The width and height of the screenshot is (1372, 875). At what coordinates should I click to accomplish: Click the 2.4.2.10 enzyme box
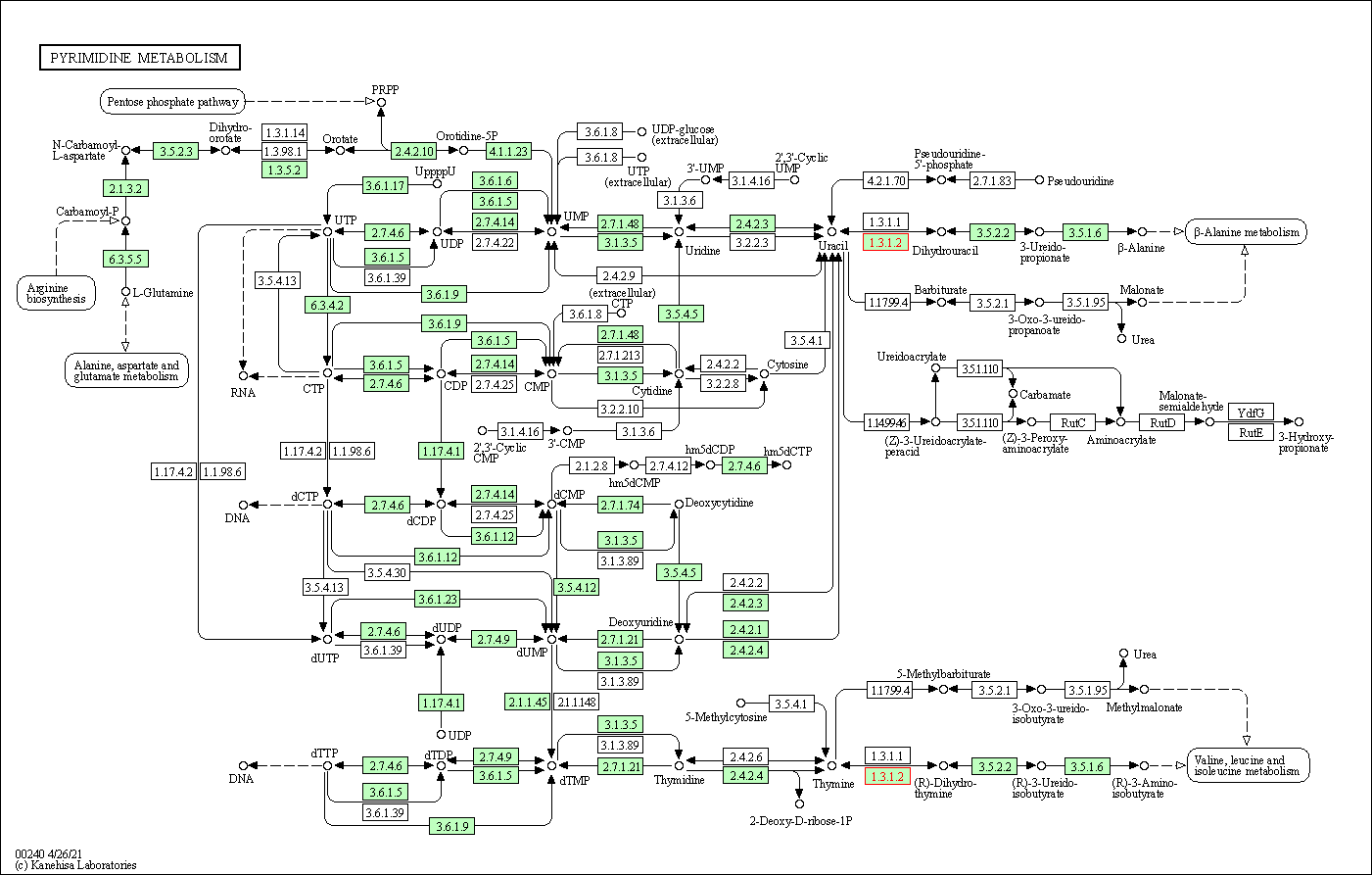point(413,151)
